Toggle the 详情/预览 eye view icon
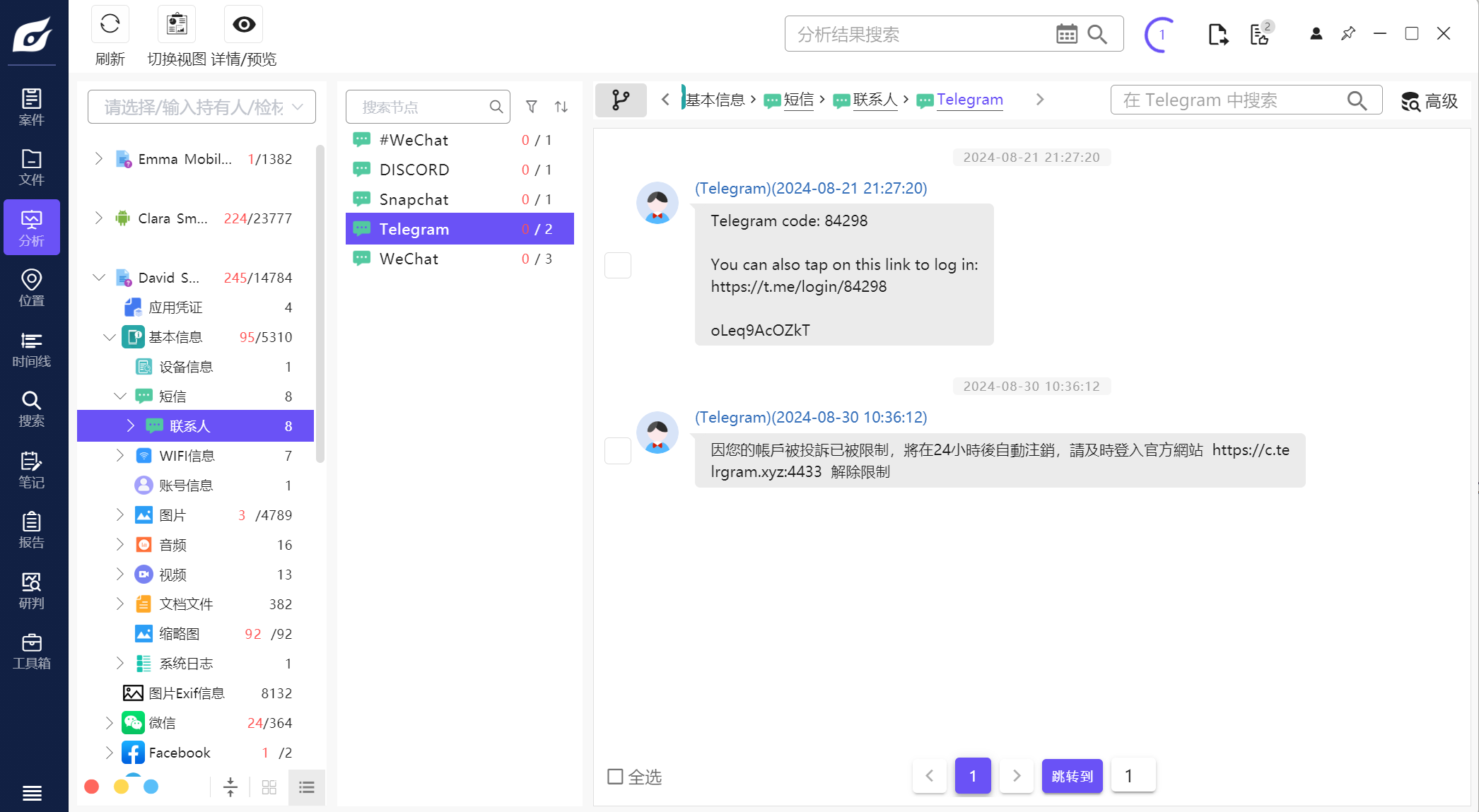The width and height of the screenshot is (1479, 812). click(x=243, y=25)
